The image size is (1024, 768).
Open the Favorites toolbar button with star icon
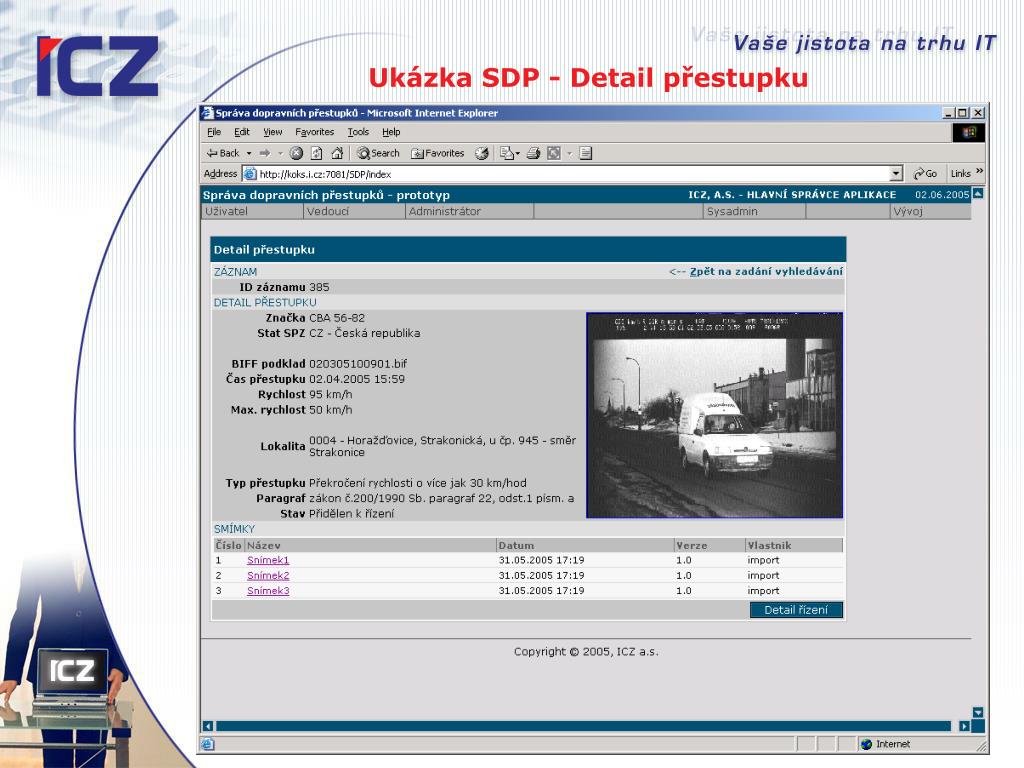point(438,153)
